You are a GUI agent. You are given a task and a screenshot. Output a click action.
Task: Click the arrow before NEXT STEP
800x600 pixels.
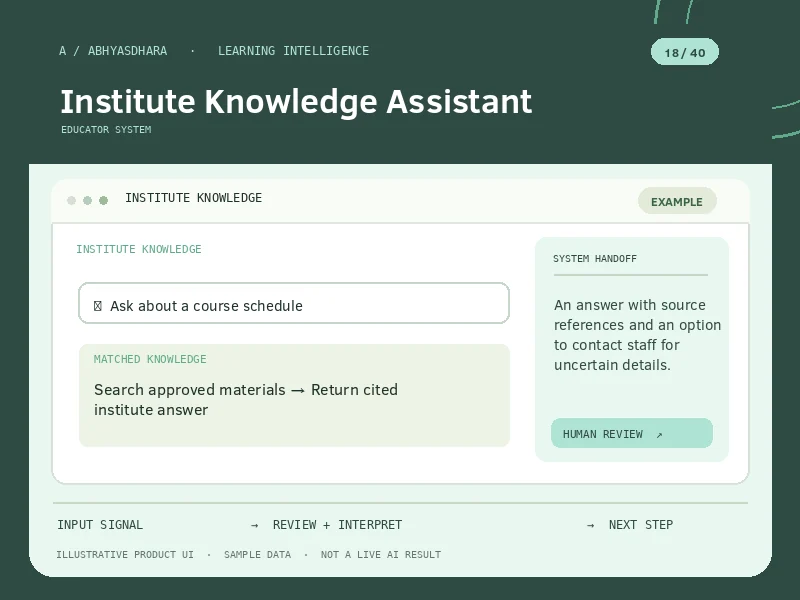pos(590,525)
